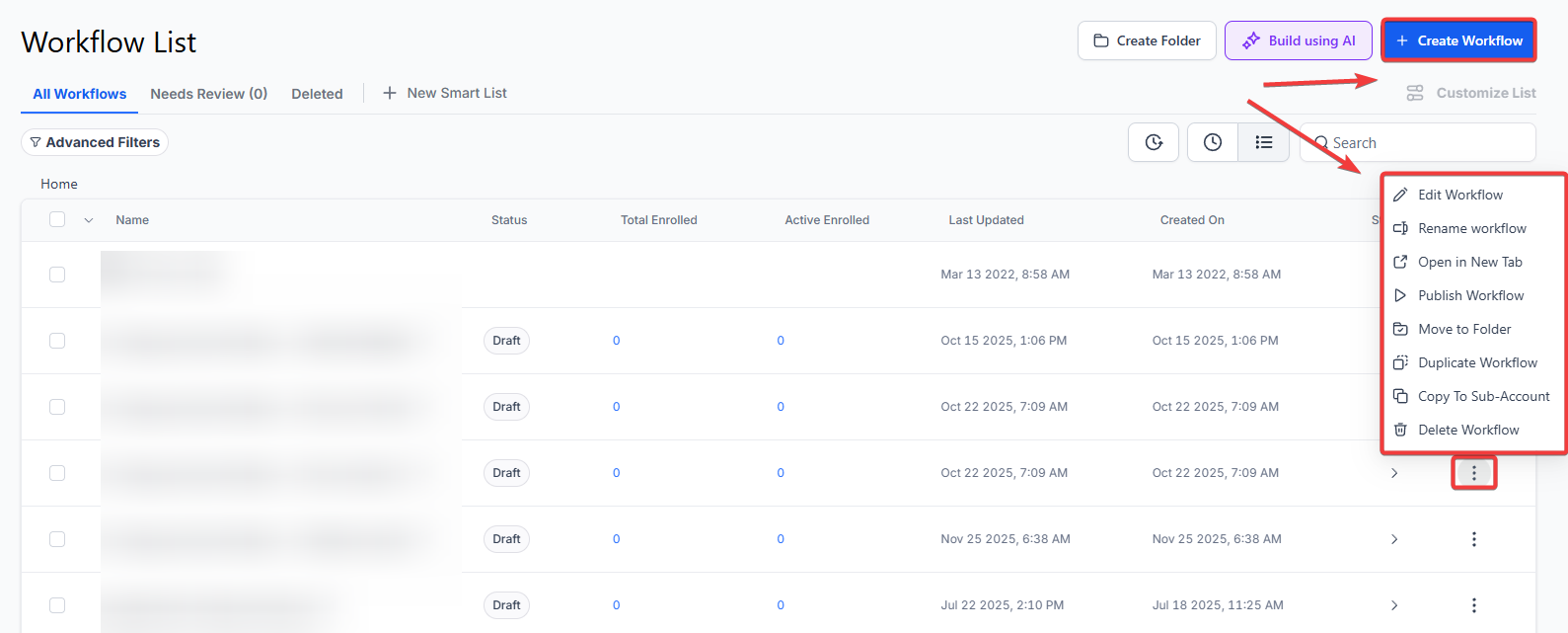Select Delete Workflow in the context menu
The width and height of the screenshot is (1568, 633).
coord(1467,430)
